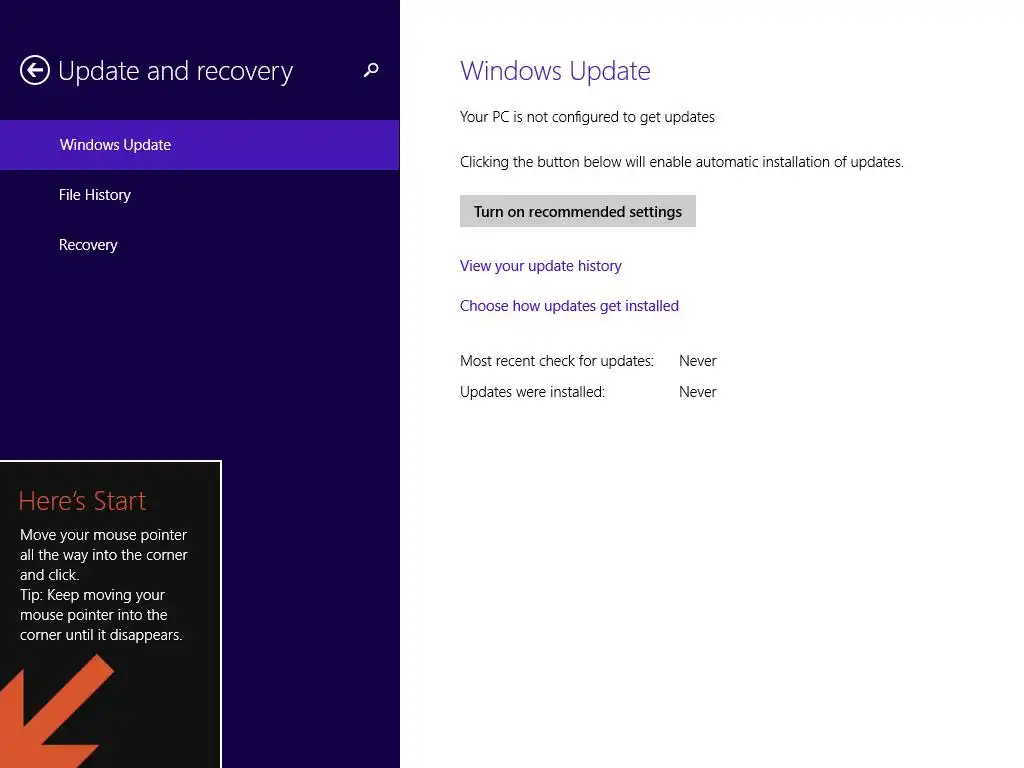Click 'Updates were installed:' label
This screenshot has width=1024, height=768.
pyautogui.click(x=532, y=392)
